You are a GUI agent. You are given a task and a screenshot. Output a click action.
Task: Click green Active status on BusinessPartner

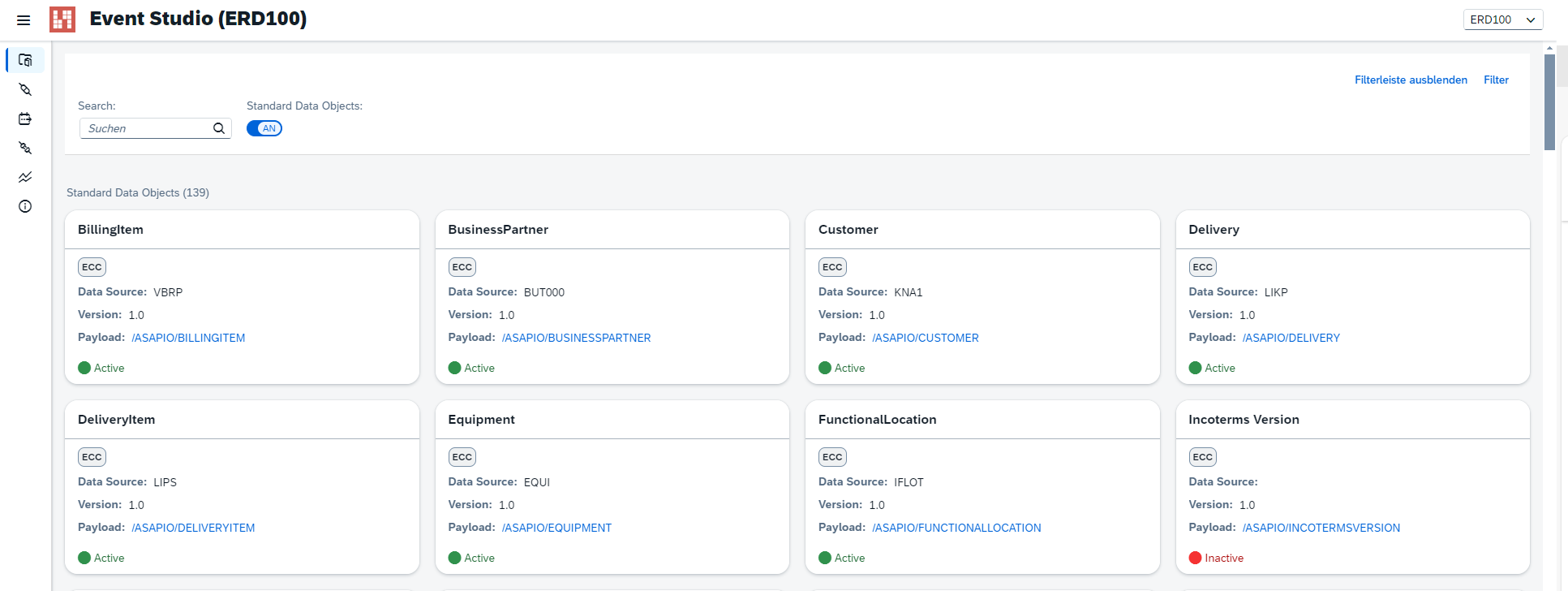click(x=471, y=368)
